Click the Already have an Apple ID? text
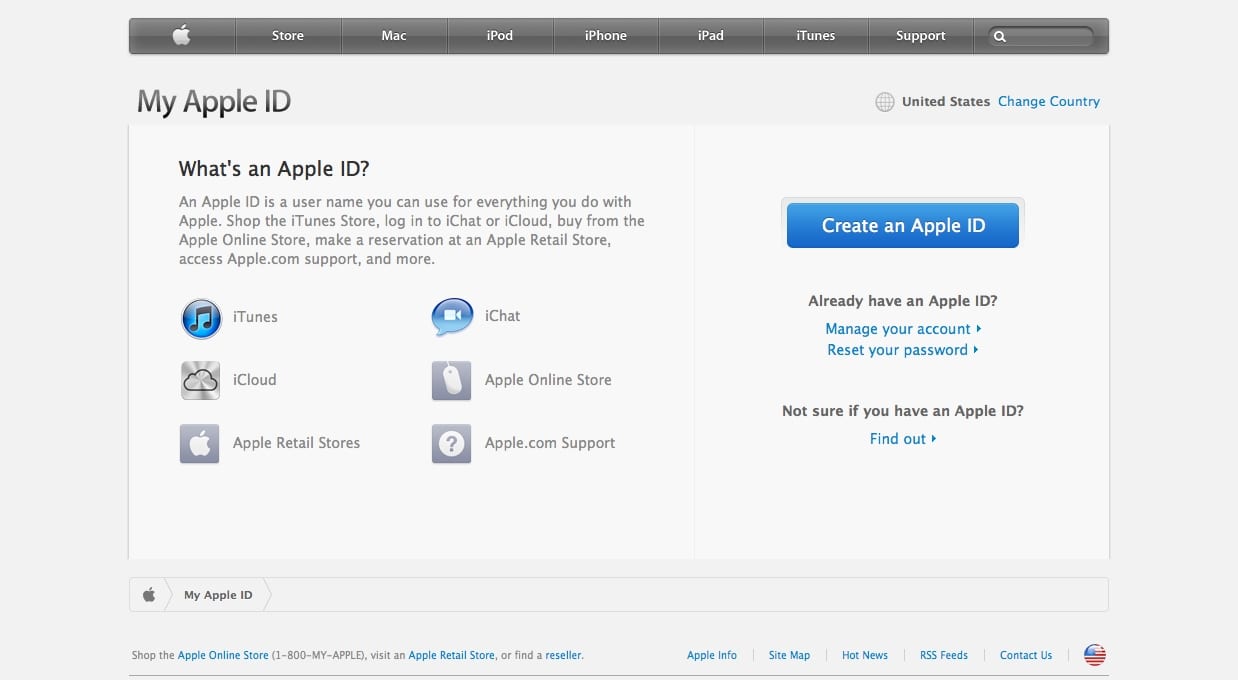Screen dimensions: 1238x680 [903, 301]
